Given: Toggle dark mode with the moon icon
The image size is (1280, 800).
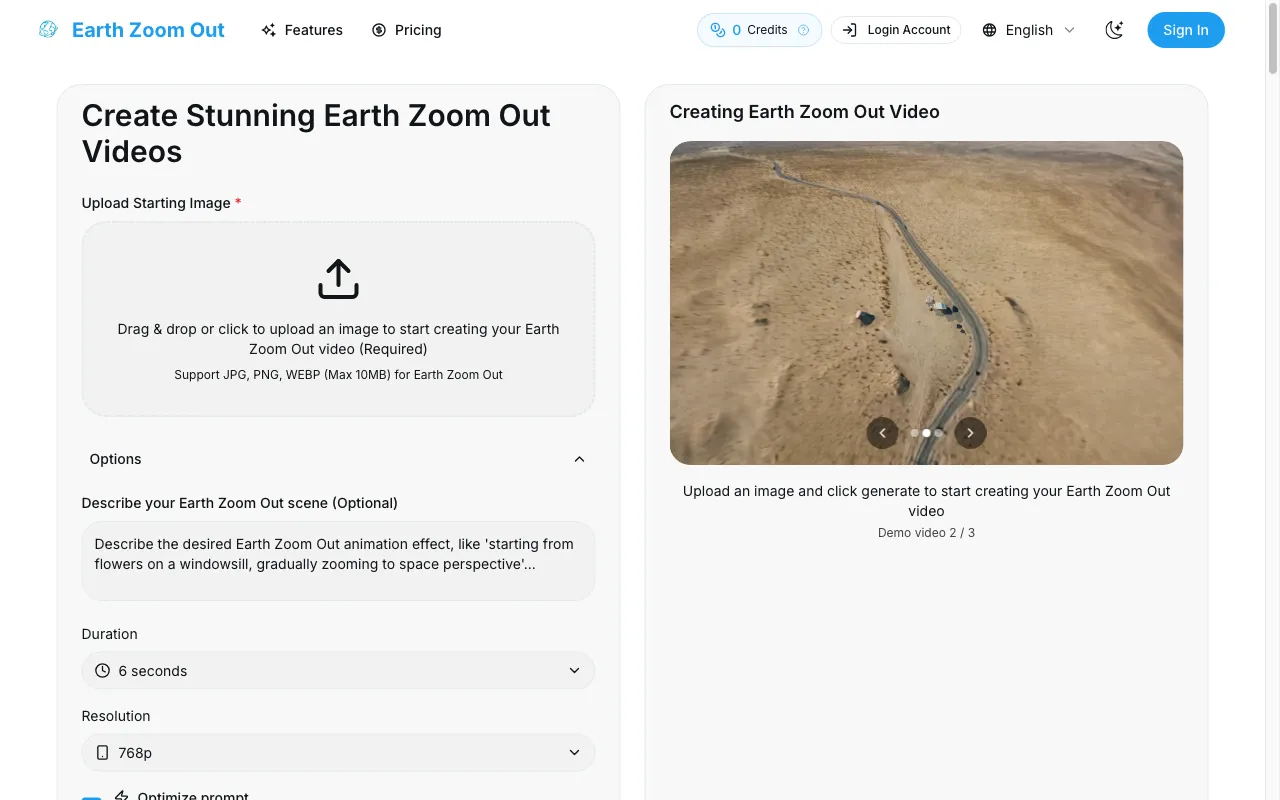Looking at the screenshot, I should (x=1114, y=30).
